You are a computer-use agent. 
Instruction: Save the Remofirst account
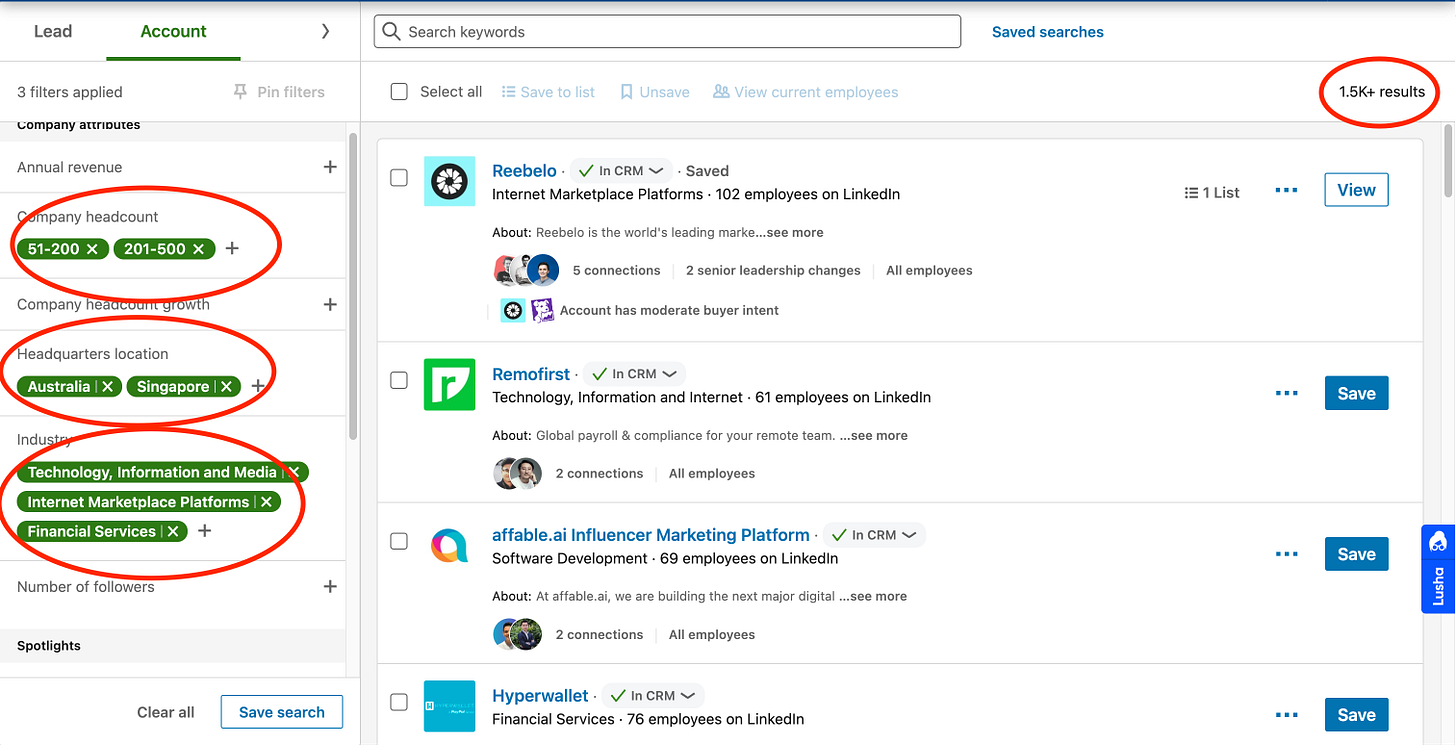pos(1356,394)
